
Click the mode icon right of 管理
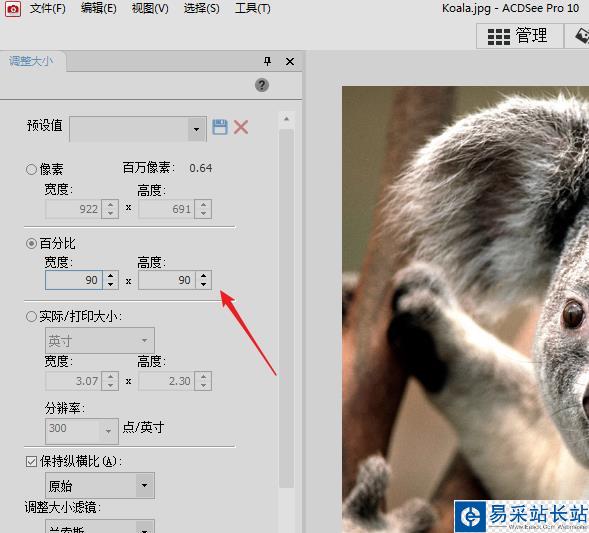581,36
